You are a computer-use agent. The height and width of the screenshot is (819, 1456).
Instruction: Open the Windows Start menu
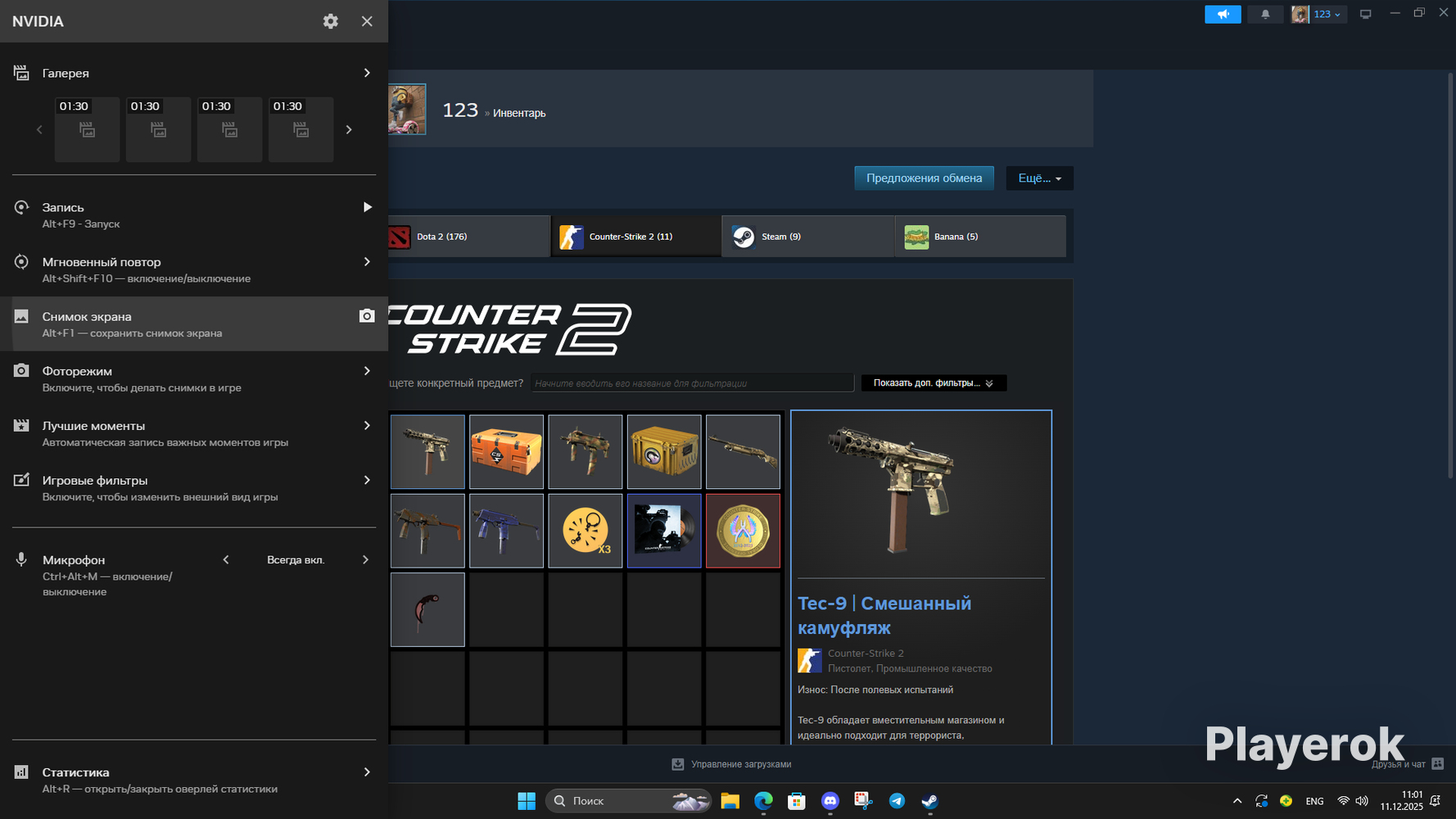click(x=527, y=801)
